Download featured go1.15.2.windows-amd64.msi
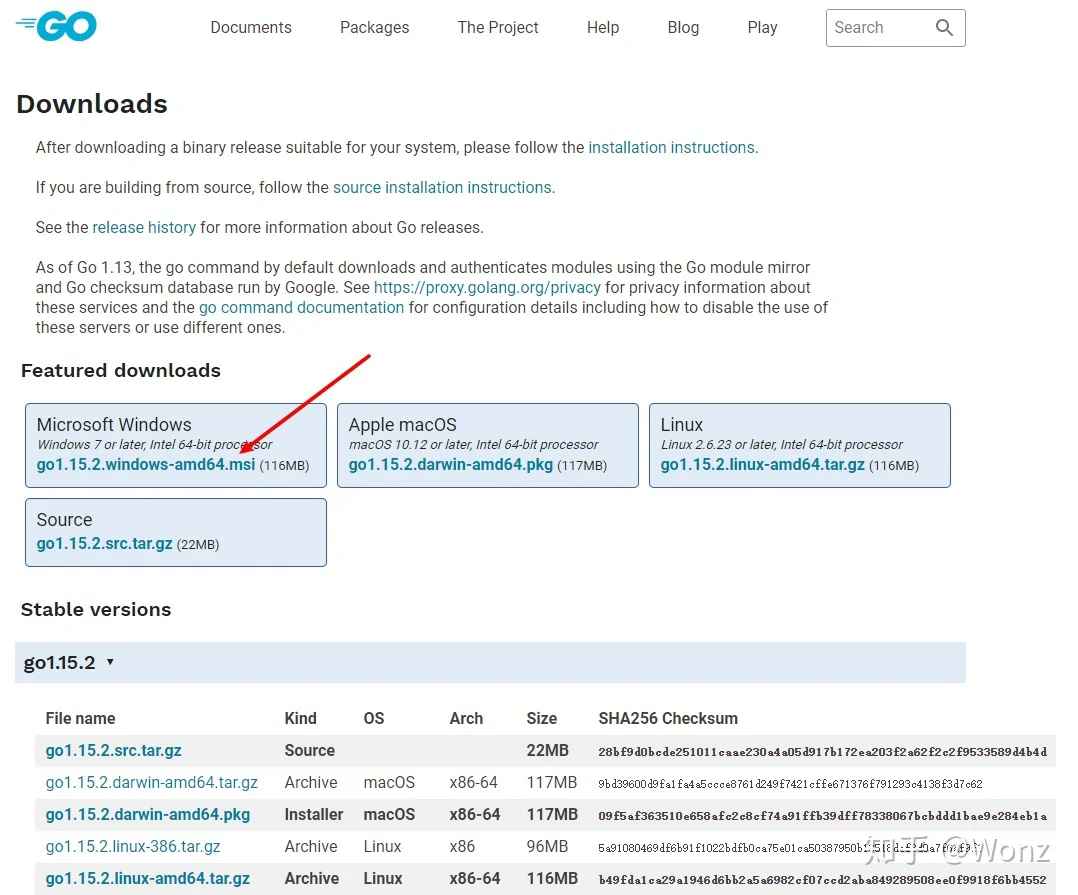The height and width of the screenshot is (895, 1078). 146,465
